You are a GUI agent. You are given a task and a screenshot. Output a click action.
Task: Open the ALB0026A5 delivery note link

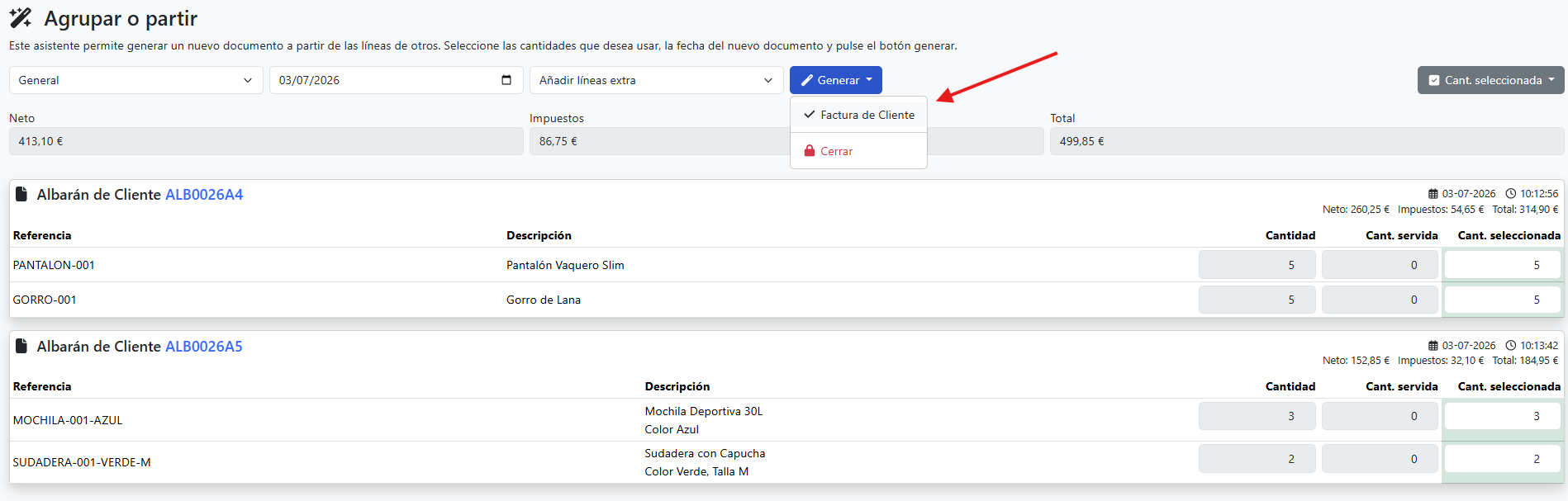(x=204, y=347)
